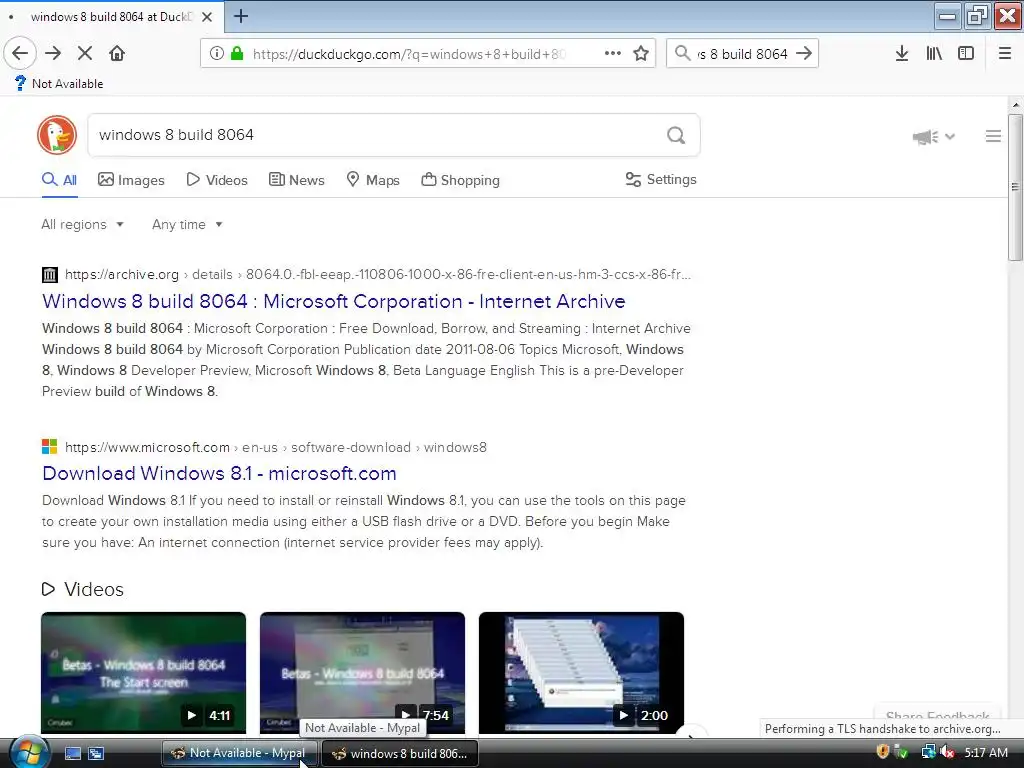Switch to the Maps tab
This screenshot has width=1024, height=768.
373,180
